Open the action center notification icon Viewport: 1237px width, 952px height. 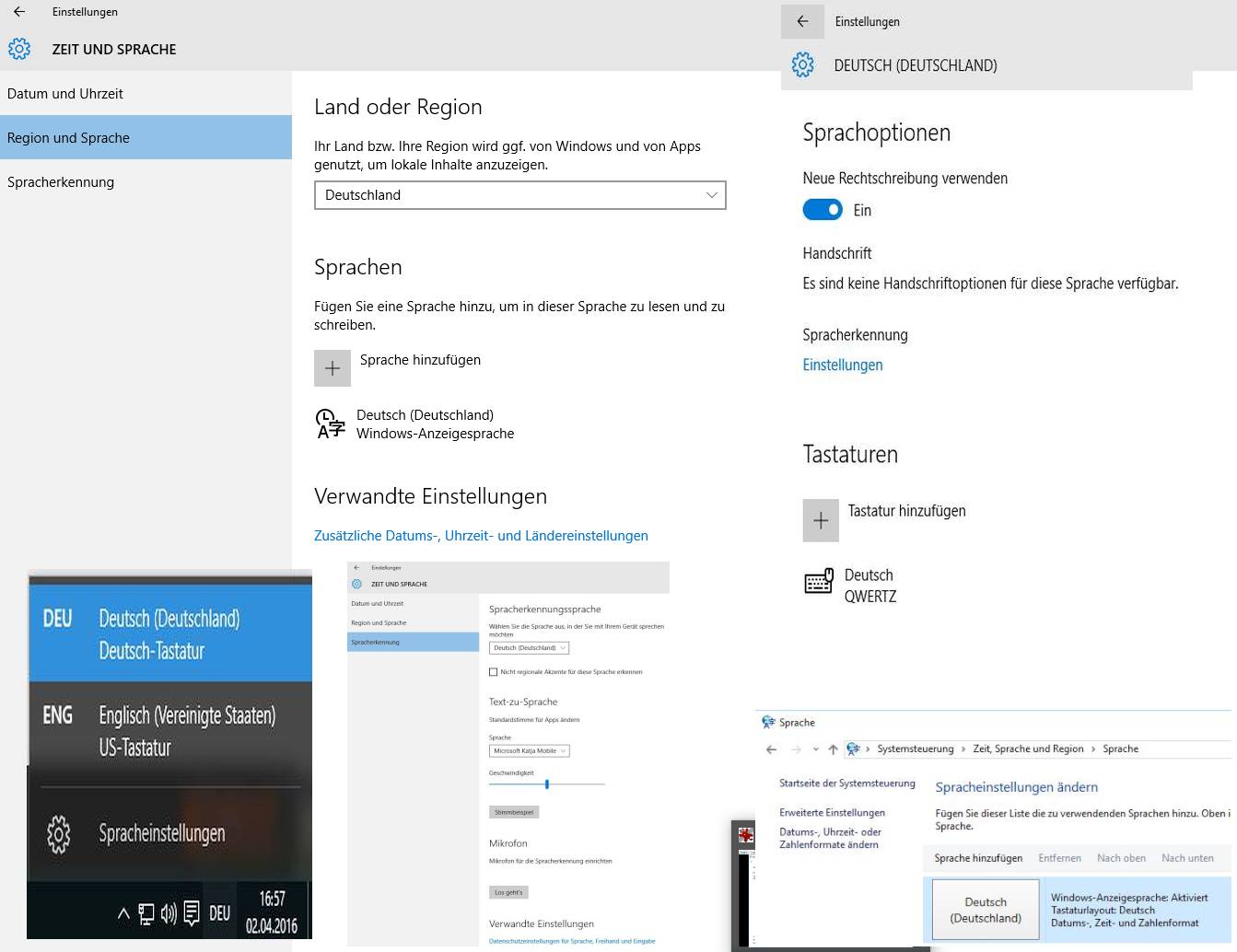[x=192, y=913]
